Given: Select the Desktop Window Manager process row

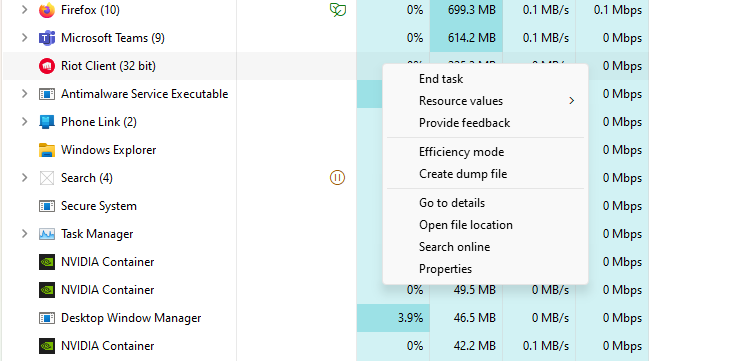Looking at the screenshot, I should (326, 318).
